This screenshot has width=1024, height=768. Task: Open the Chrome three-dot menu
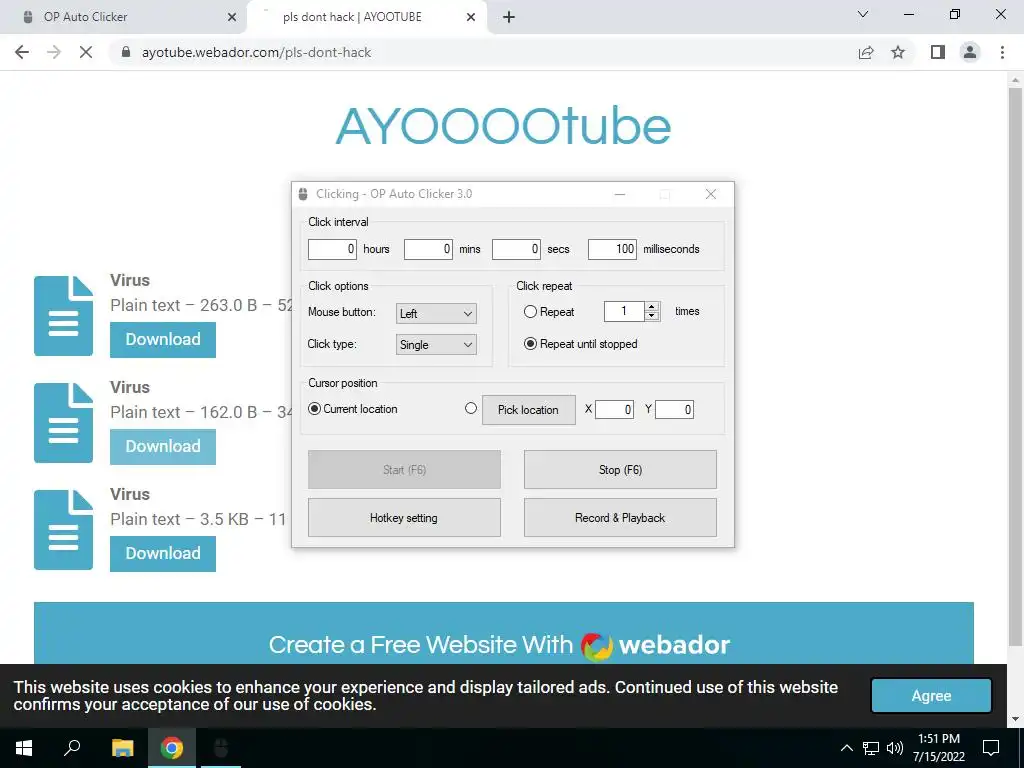1002,52
